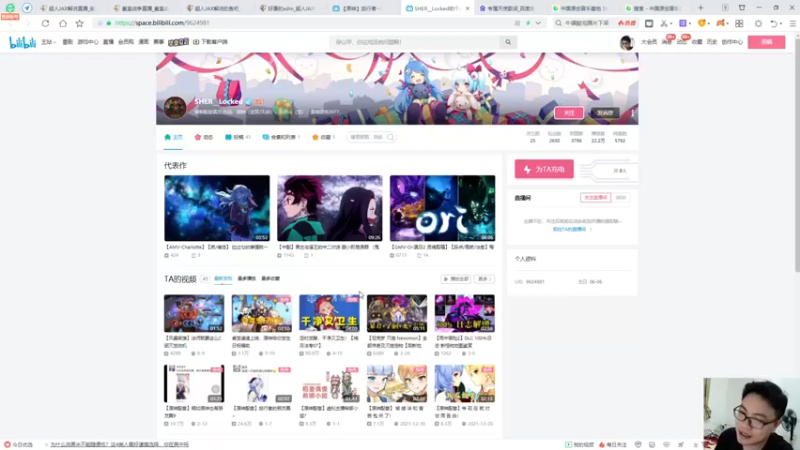Open the three-dot more menu on profile banner
This screenshot has height=450, width=800.
click(x=633, y=113)
